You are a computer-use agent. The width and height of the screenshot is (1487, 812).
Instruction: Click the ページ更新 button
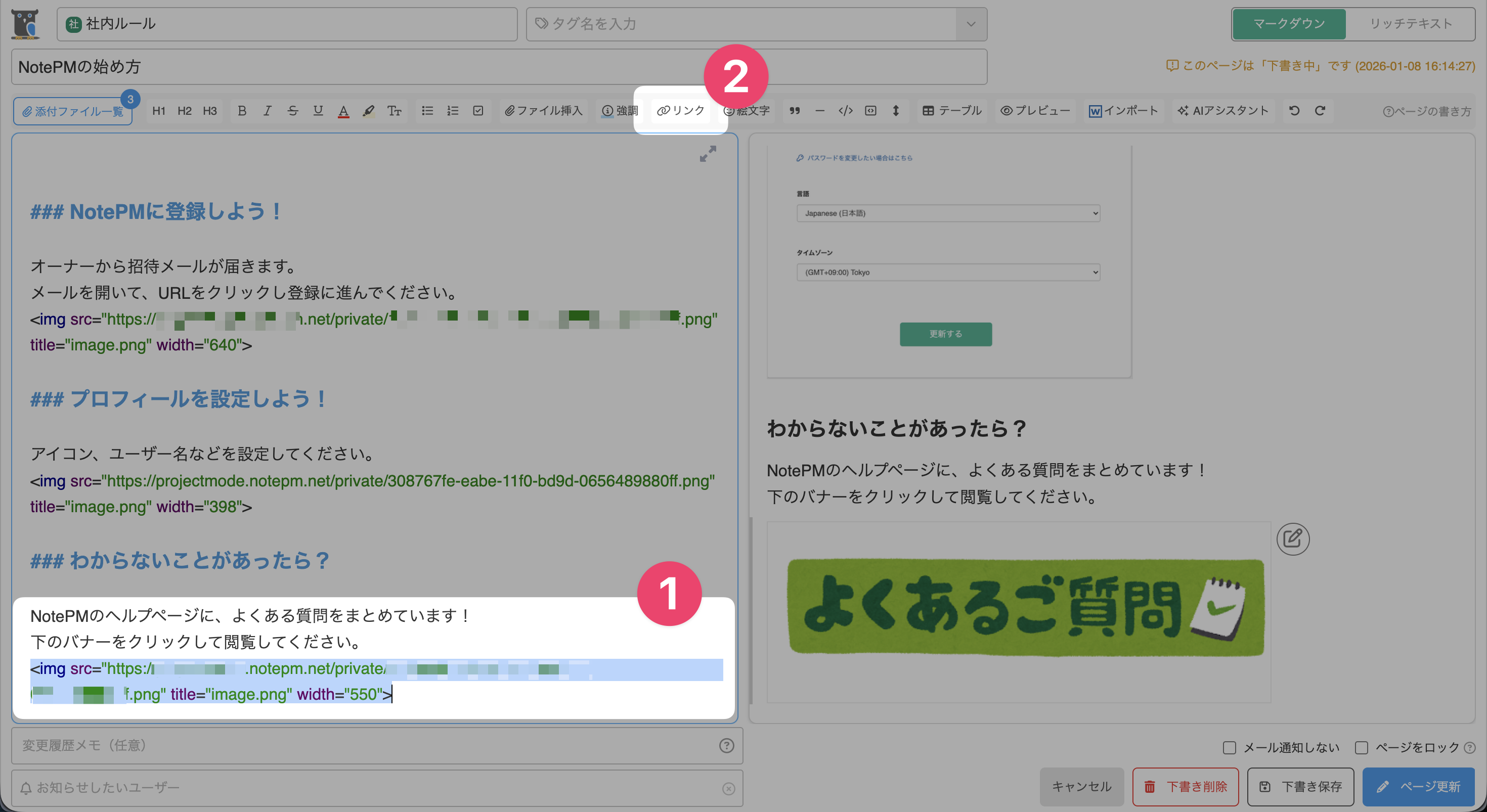click(1418, 786)
